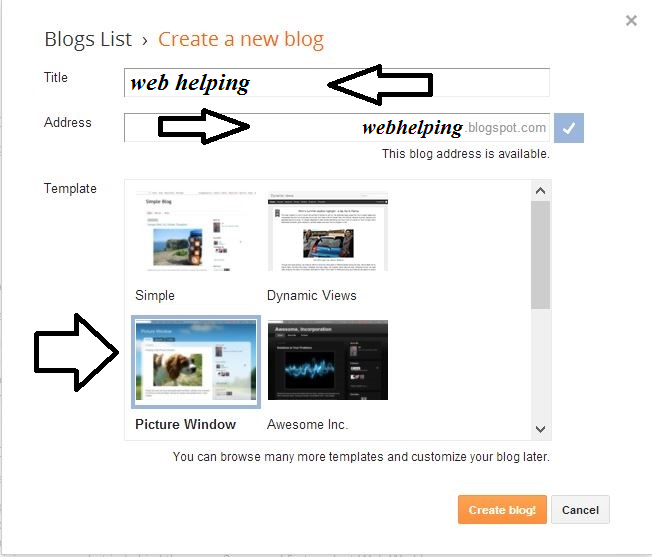Click the Cancel button
Screen dimensions: 652x557
click(x=580, y=510)
